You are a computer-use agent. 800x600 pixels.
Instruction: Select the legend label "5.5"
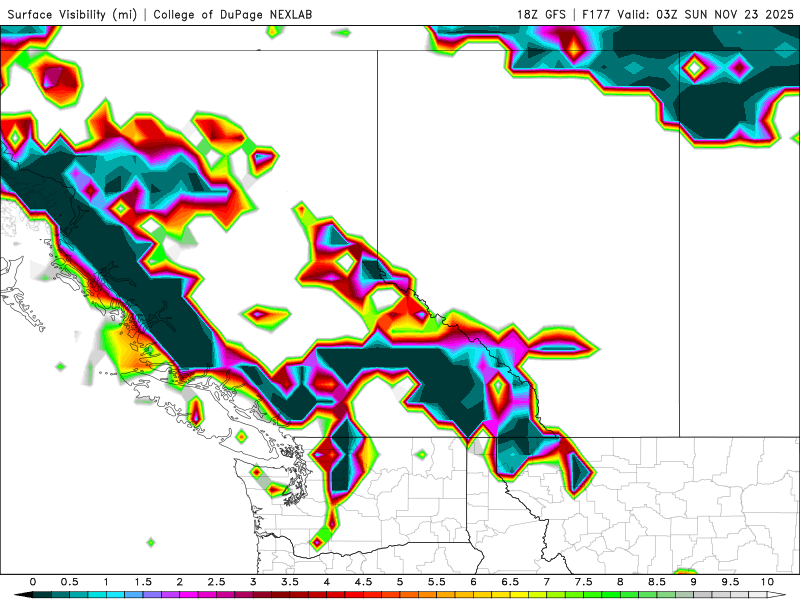click(x=437, y=582)
